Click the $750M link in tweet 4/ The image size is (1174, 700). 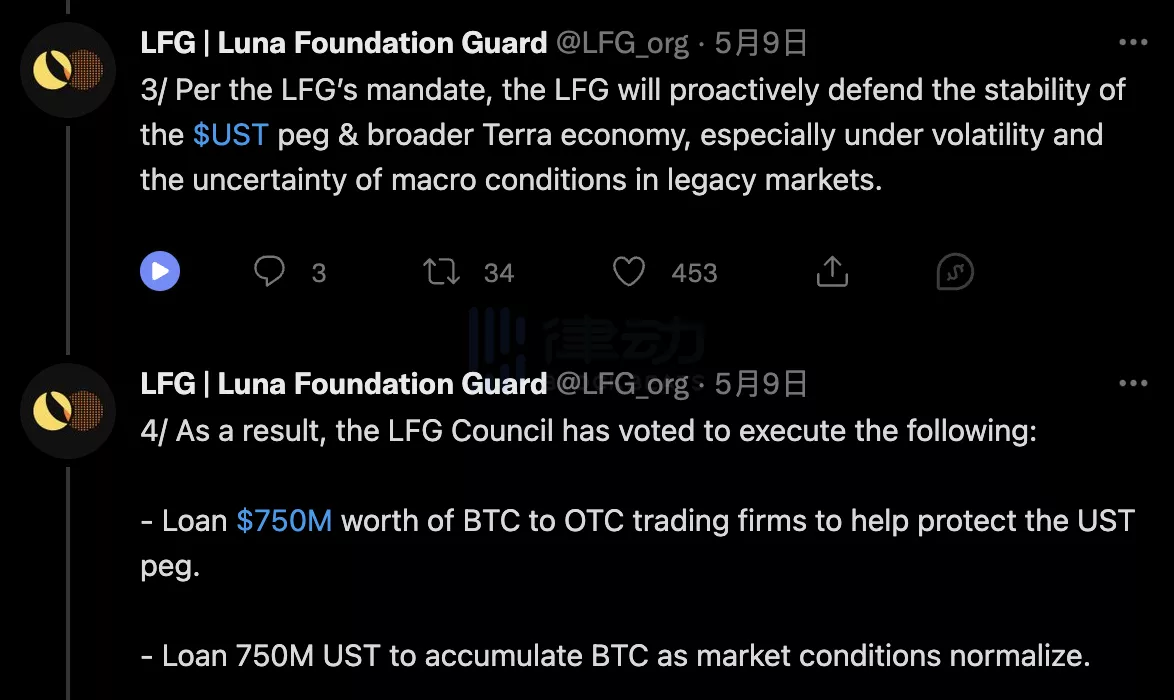pos(284,520)
